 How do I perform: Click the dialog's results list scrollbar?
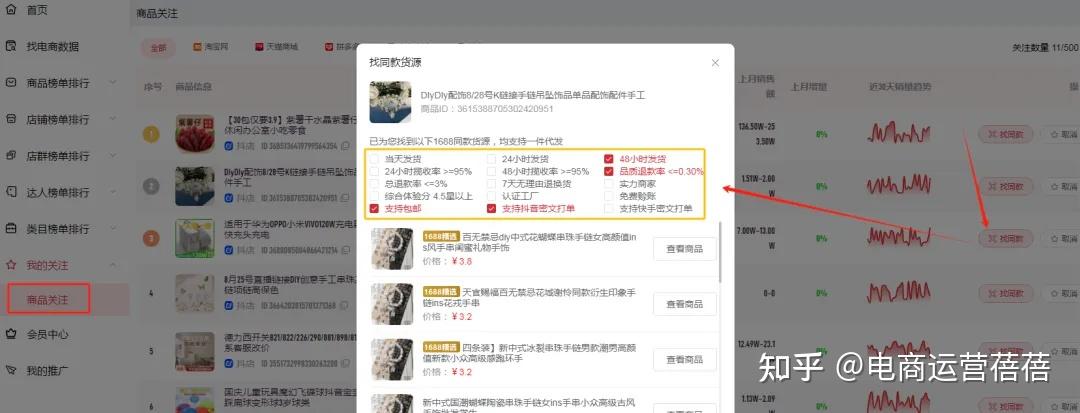[x=721, y=251]
